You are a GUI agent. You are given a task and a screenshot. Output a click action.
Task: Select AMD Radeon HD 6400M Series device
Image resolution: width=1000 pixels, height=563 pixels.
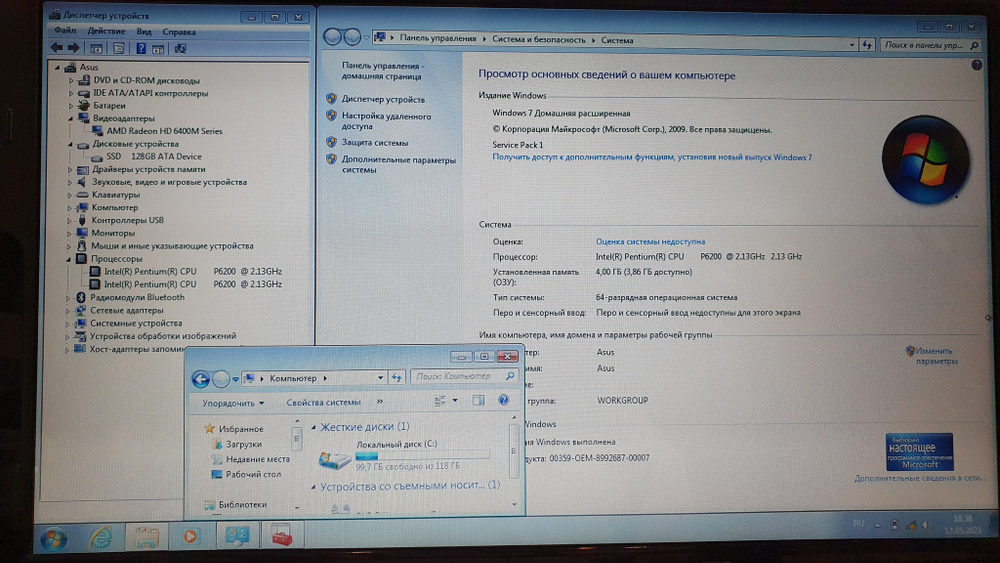pyautogui.click(x=164, y=131)
